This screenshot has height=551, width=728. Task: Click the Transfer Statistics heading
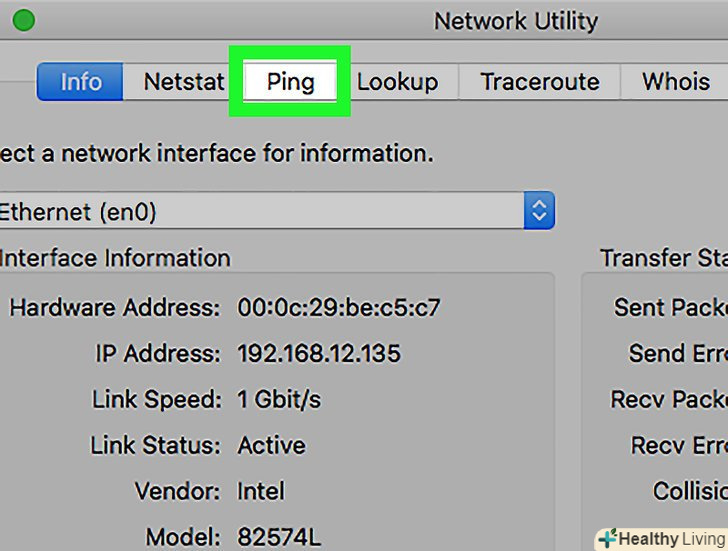coord(664,258)
